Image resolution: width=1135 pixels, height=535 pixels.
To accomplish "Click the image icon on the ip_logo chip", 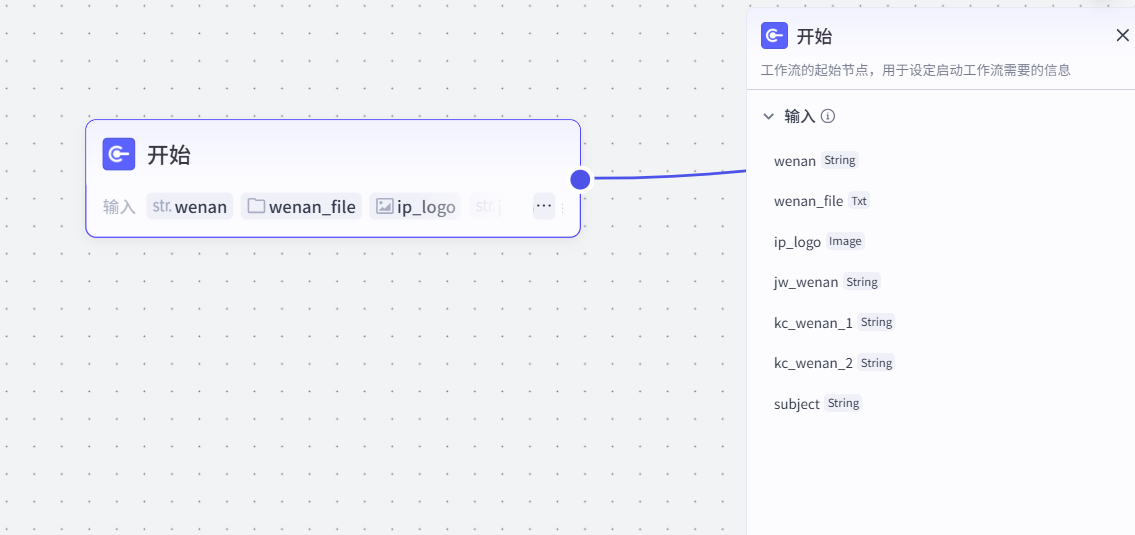I will (x=384, y=207).
